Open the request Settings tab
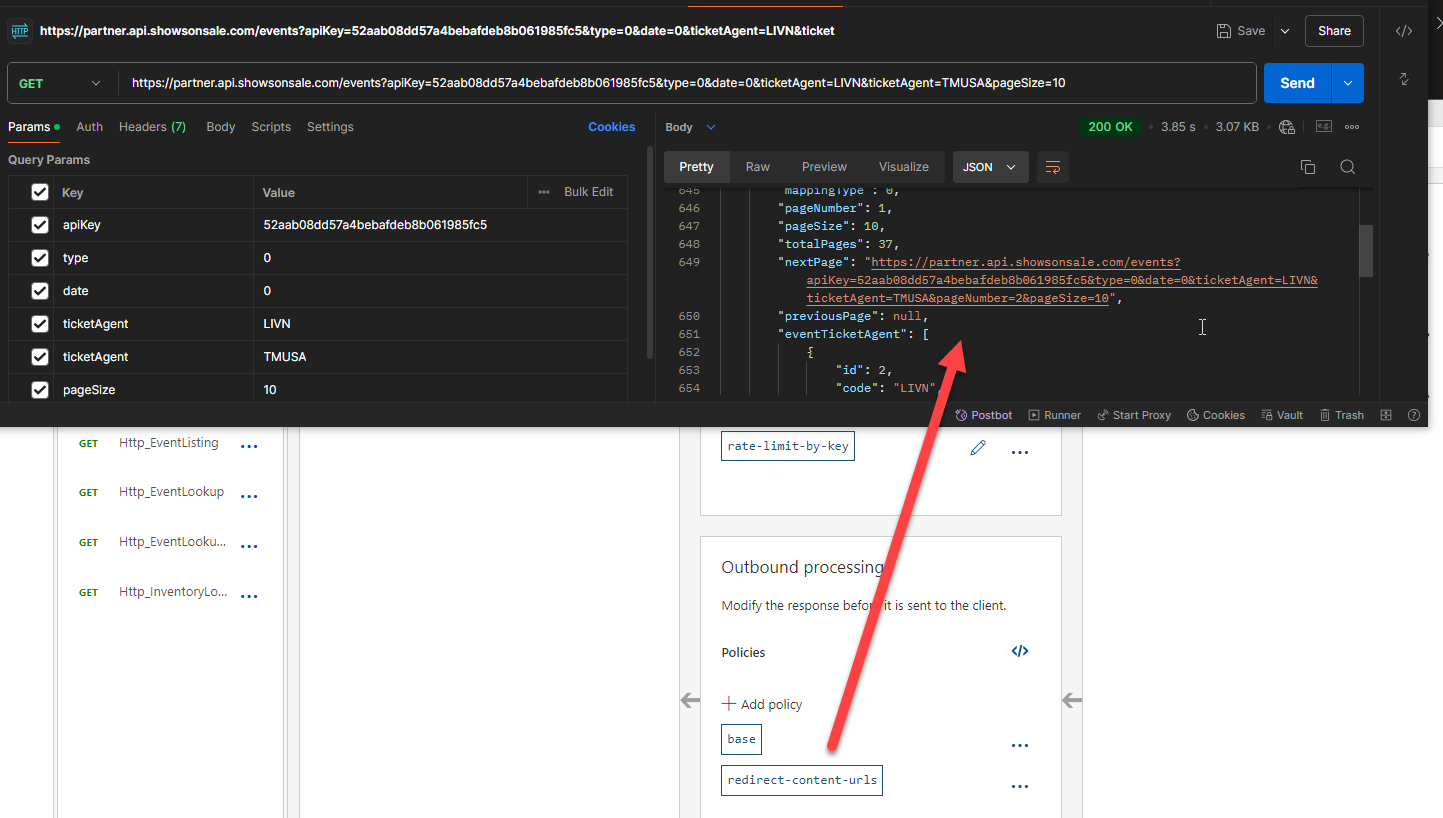The width and height of the screenshot is (1443, 818). [x=330, y=127]
